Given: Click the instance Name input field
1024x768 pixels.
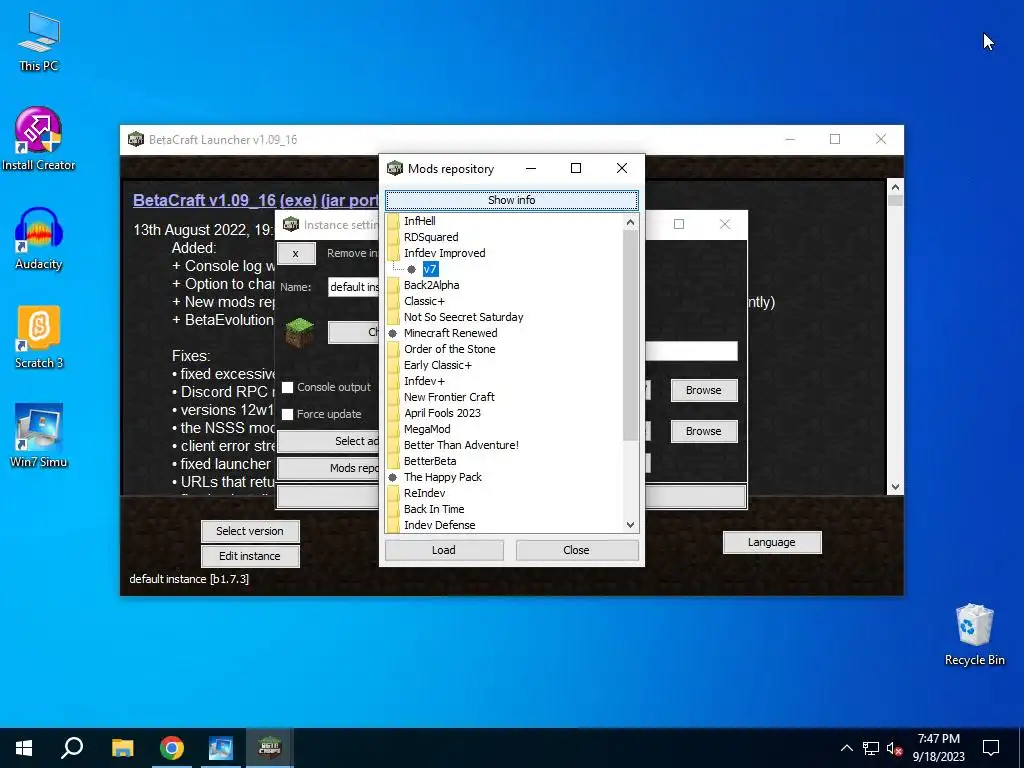Looking at the screenshot, I should click(353, 287).
